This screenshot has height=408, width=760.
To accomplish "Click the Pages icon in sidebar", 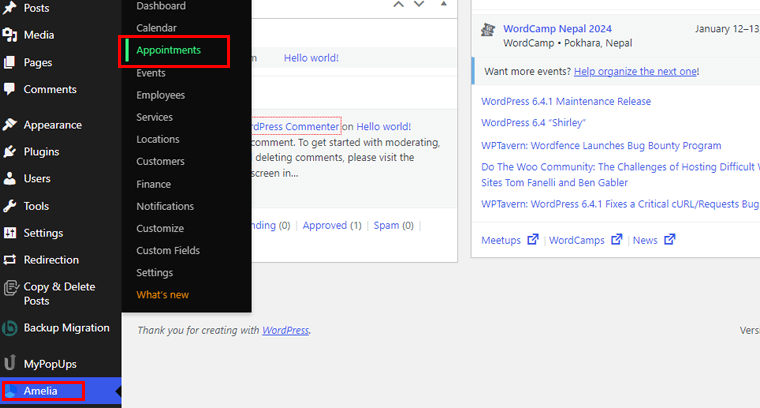I will point(10,63).
